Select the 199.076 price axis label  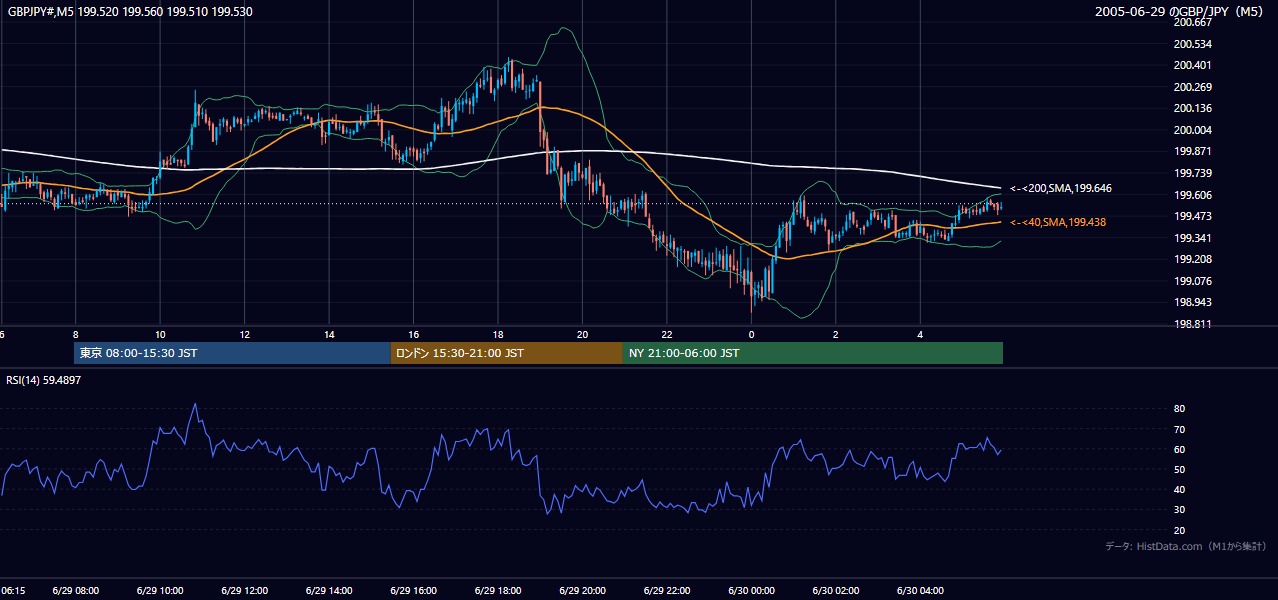1191,281
